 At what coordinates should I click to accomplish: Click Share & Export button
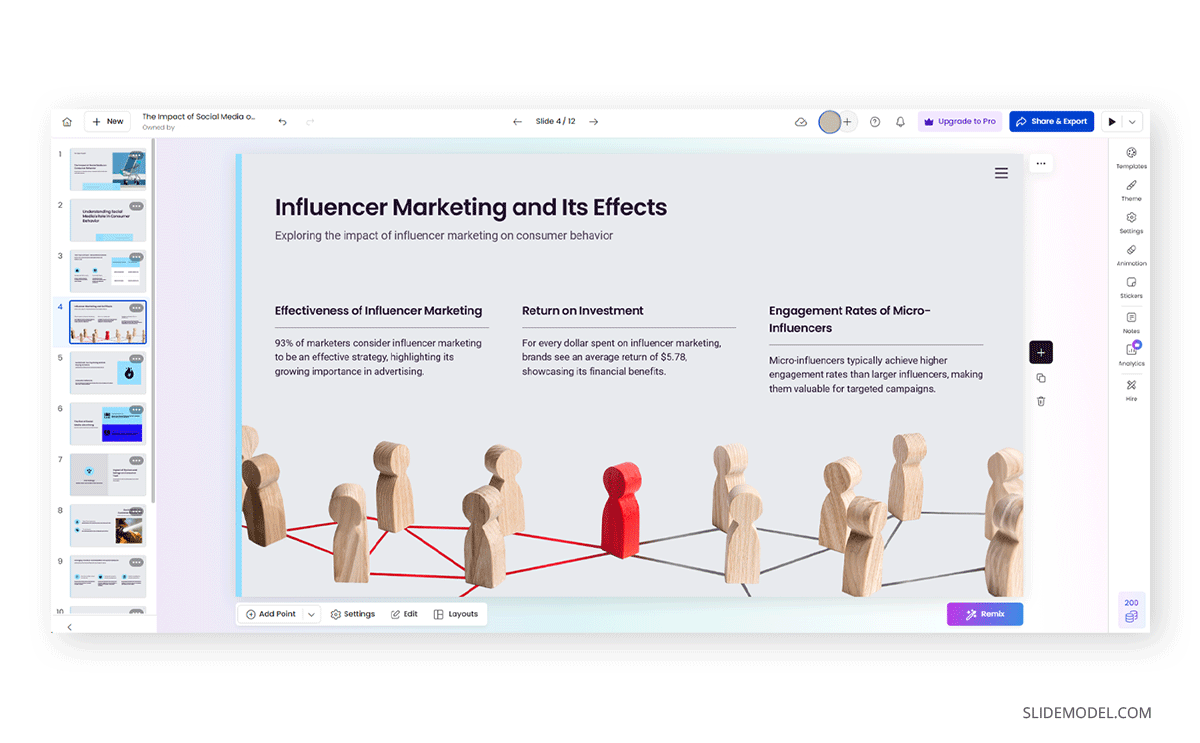point(1051,122)
